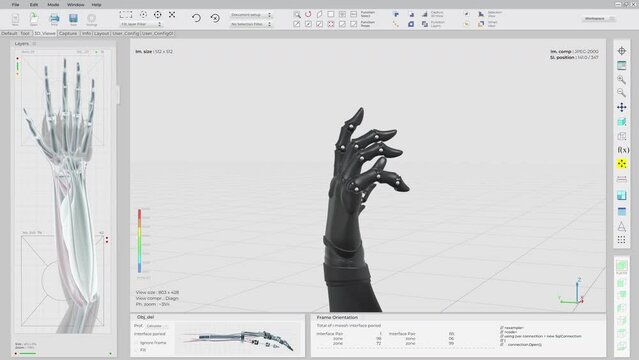
Task: Click the color scale legend bar
Action: (x=139, y=241)
